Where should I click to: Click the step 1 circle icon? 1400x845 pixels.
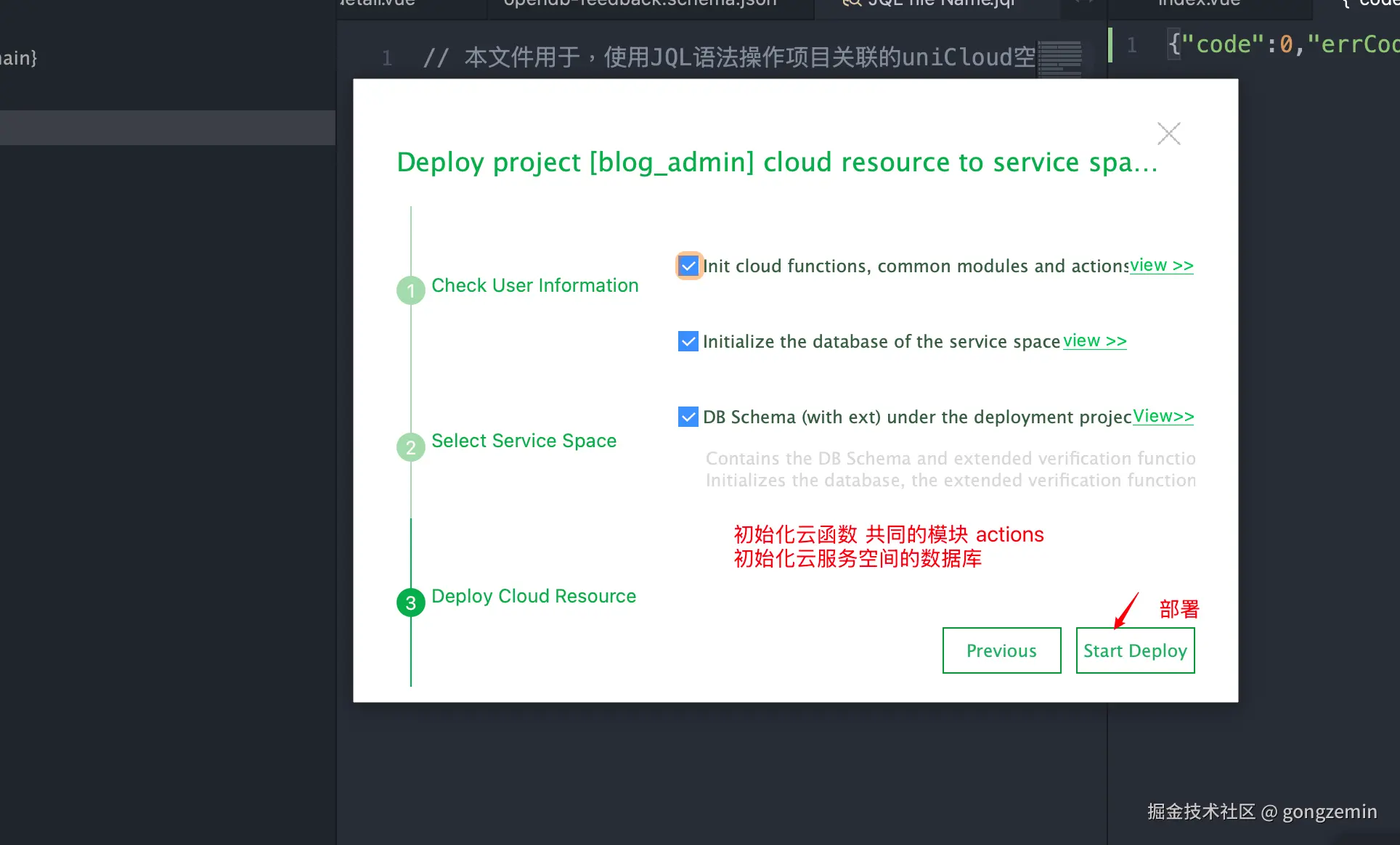tap(410, 290)
